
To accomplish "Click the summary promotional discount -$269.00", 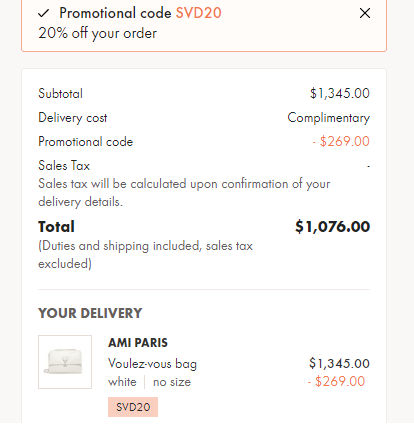I will click(x=341, y=142).
